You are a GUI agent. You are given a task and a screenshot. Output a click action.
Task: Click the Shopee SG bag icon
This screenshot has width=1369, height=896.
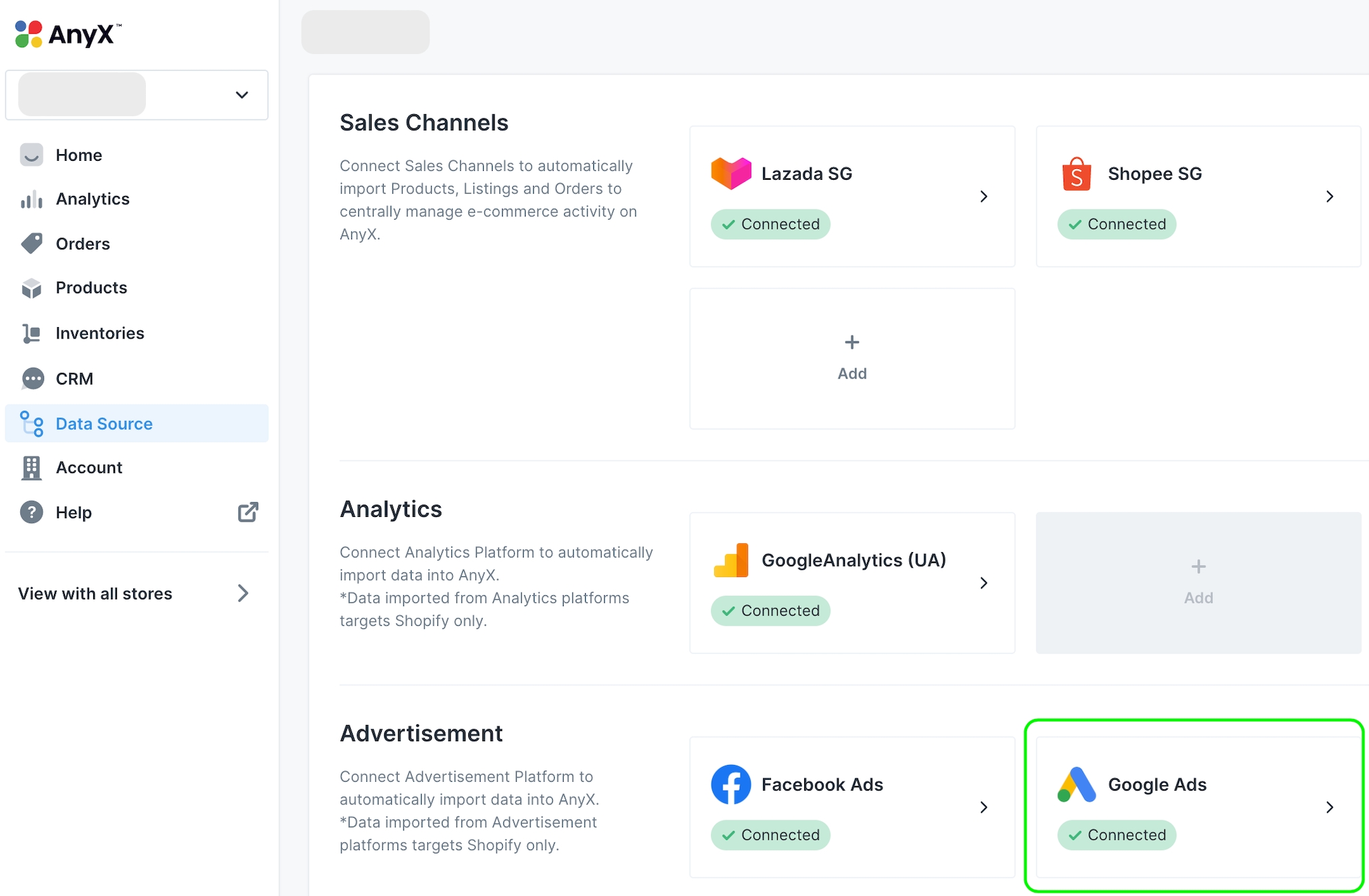pyautogui.click(x=1076, y=174)
